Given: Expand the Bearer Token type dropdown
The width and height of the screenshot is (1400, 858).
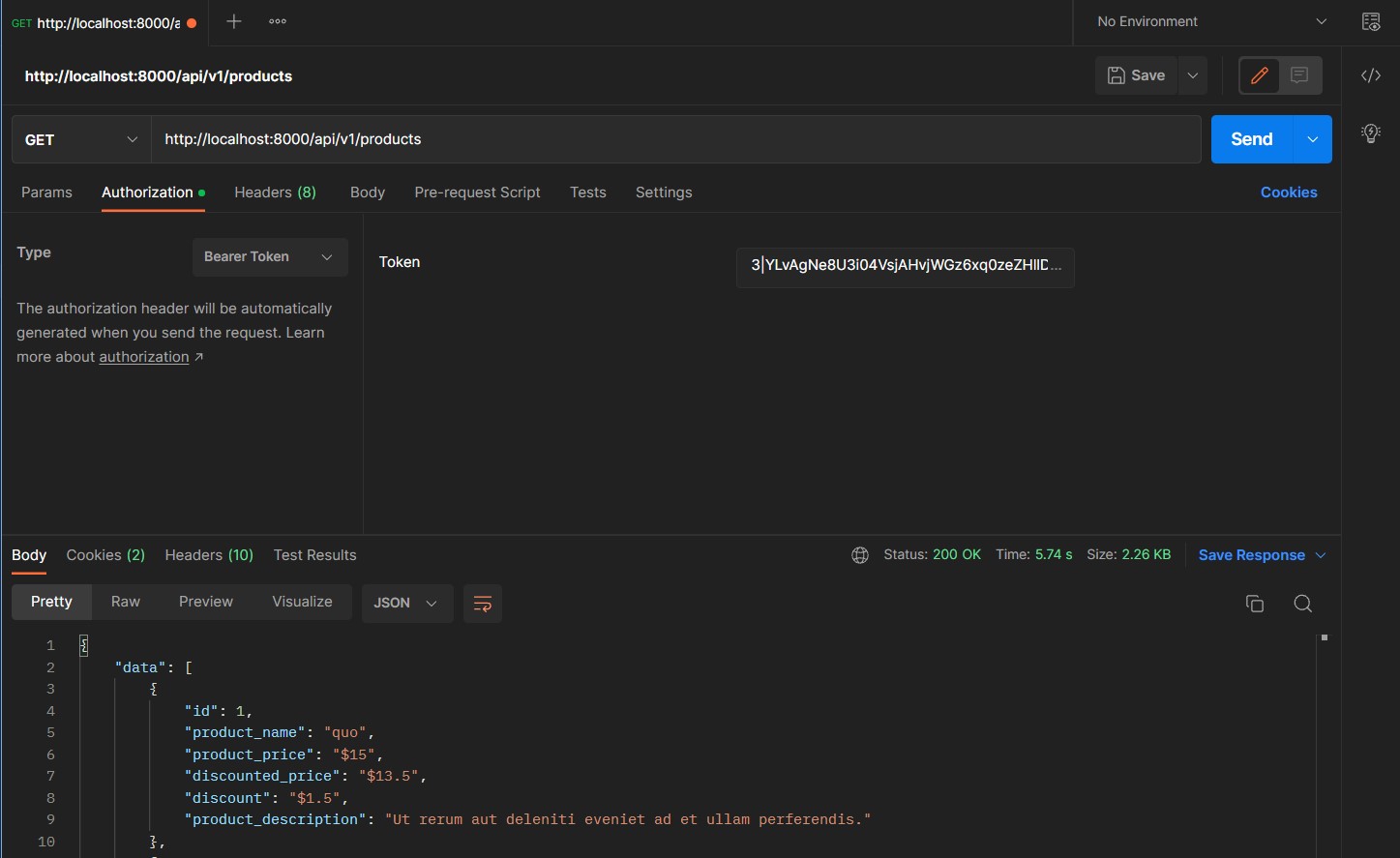Looking at the screenshot, I should point(269,257).
